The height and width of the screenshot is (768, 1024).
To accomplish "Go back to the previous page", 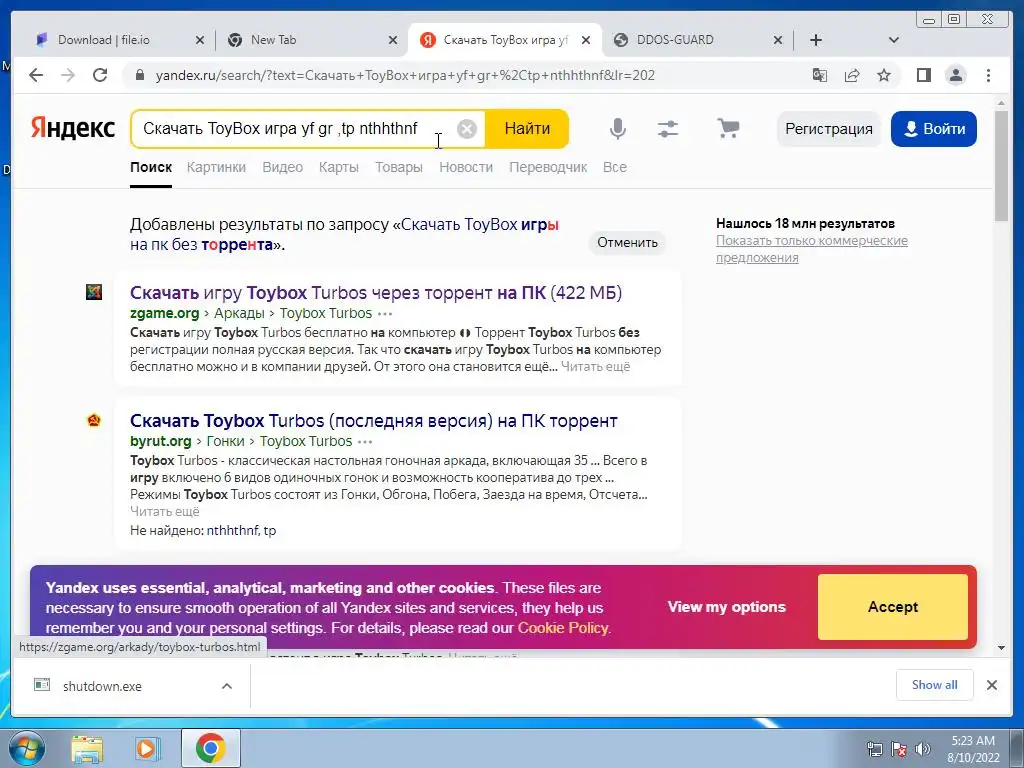I will click(36, 75).
